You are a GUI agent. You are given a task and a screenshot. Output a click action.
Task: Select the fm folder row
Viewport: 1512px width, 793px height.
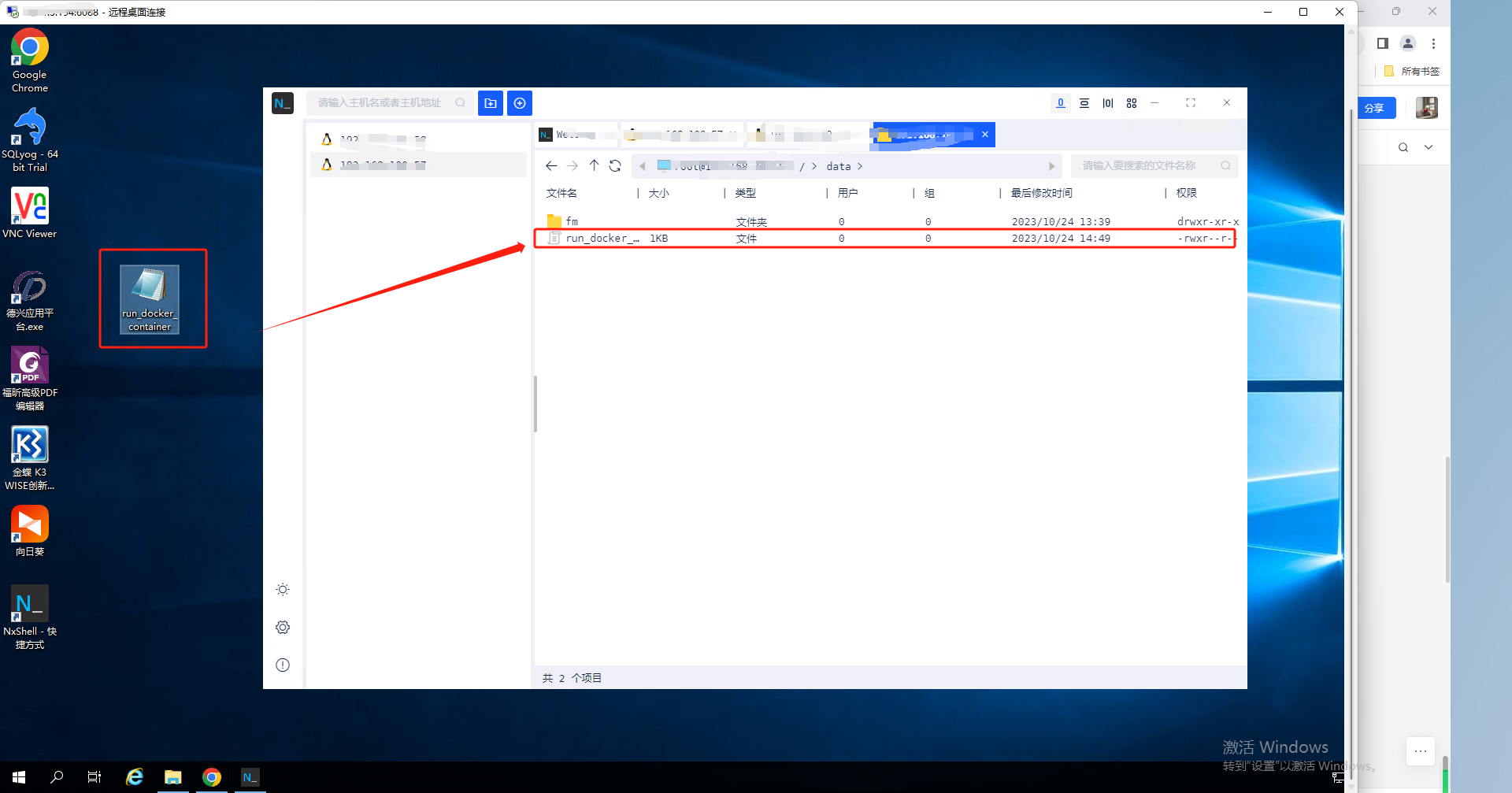[891, 221]
